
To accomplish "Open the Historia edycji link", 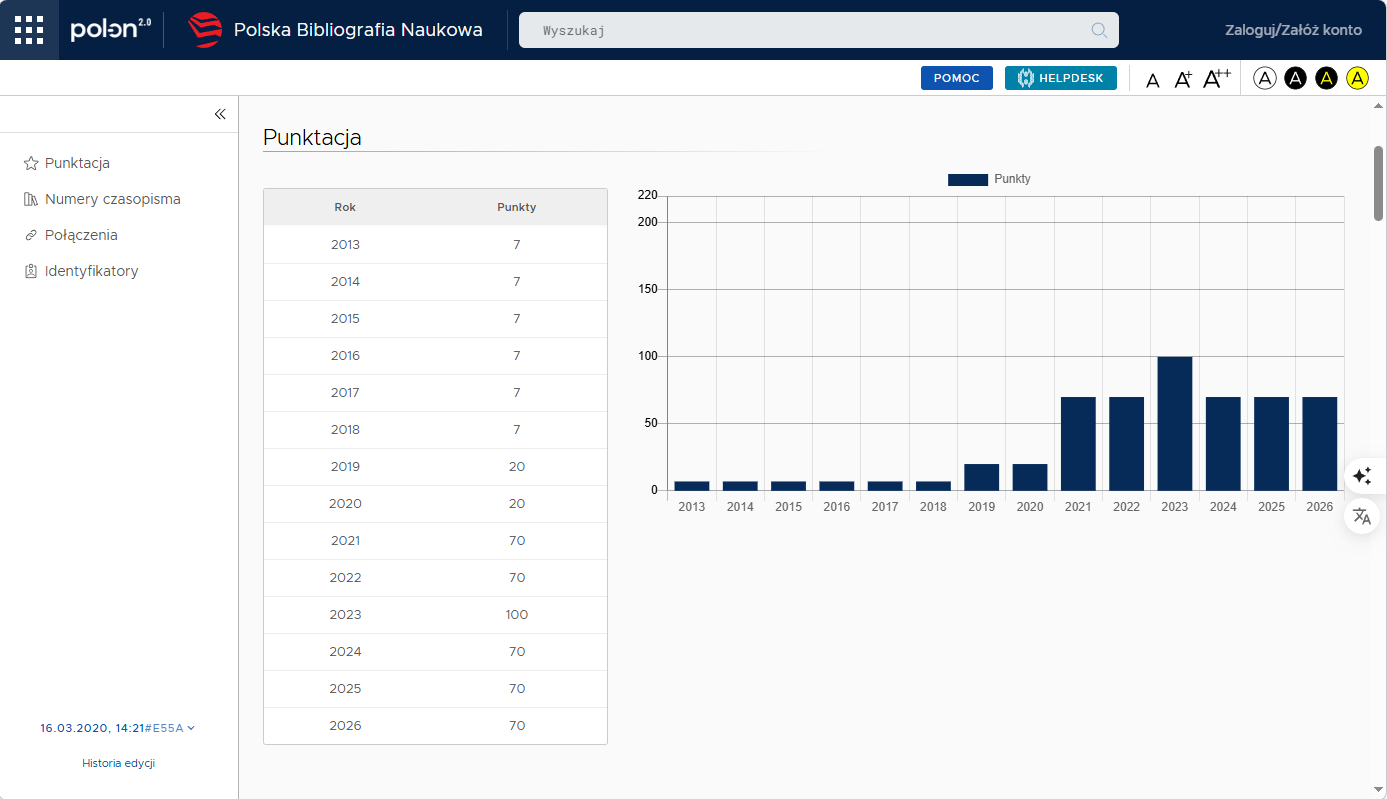I will point(118,763).
